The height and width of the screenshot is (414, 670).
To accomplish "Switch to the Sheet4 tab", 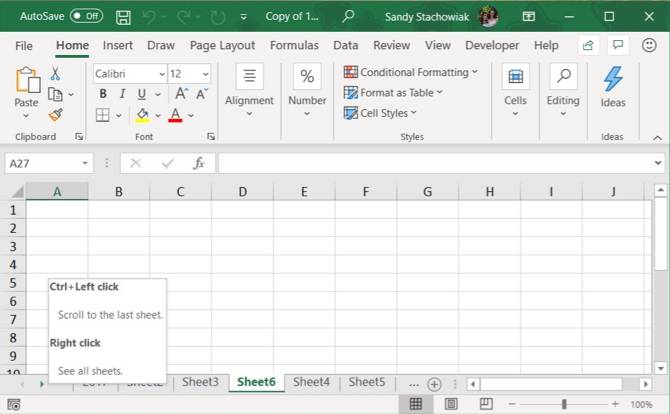I will [311, 382].
